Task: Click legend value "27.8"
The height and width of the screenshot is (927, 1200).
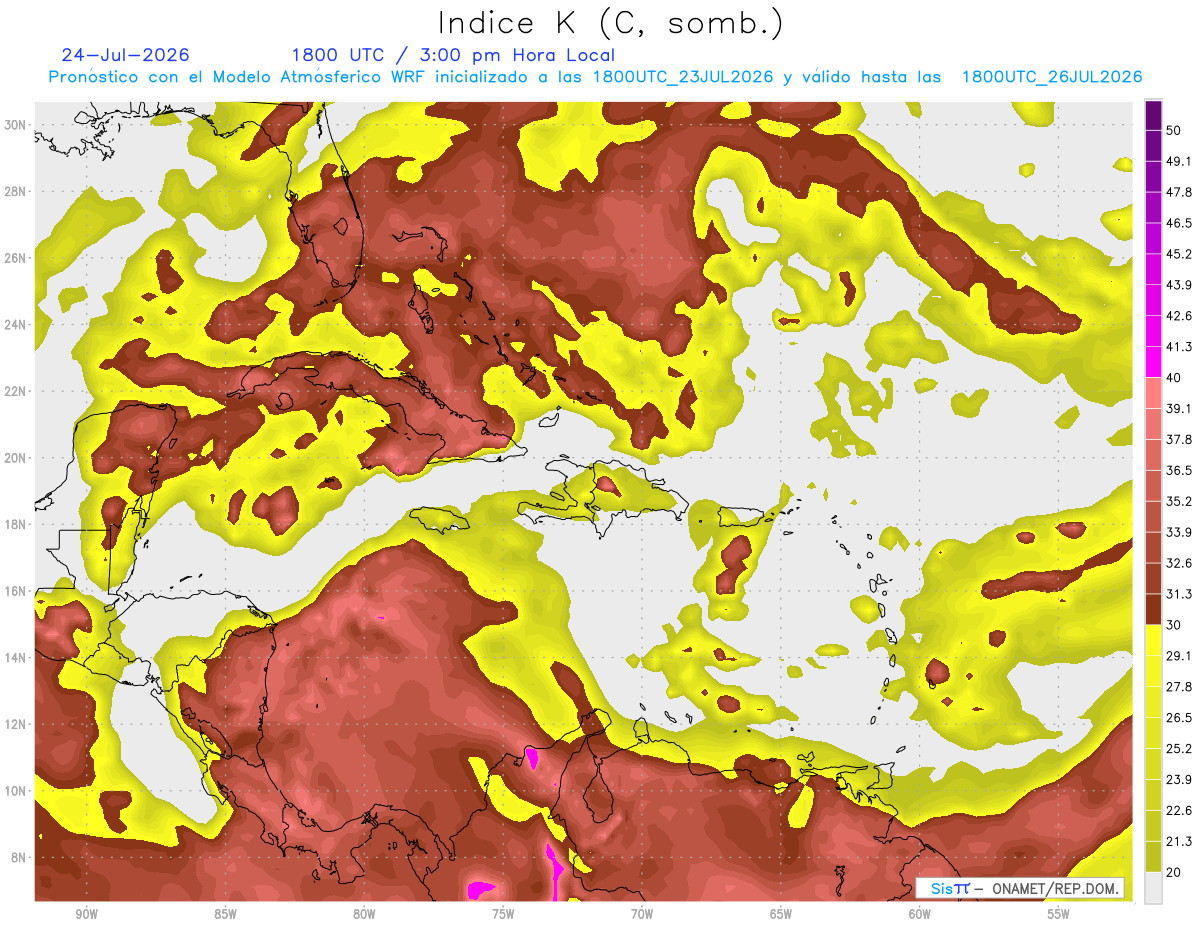Action: pyautogui.click(x=1179, y=686)
